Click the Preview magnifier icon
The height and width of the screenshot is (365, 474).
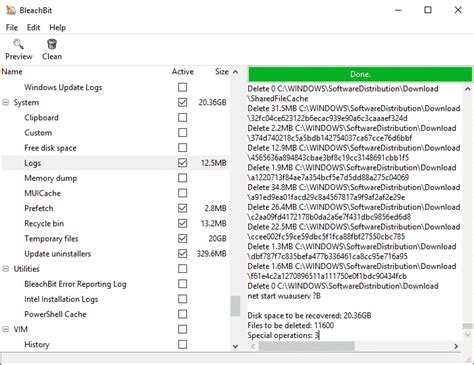click(x=18, y=44)
